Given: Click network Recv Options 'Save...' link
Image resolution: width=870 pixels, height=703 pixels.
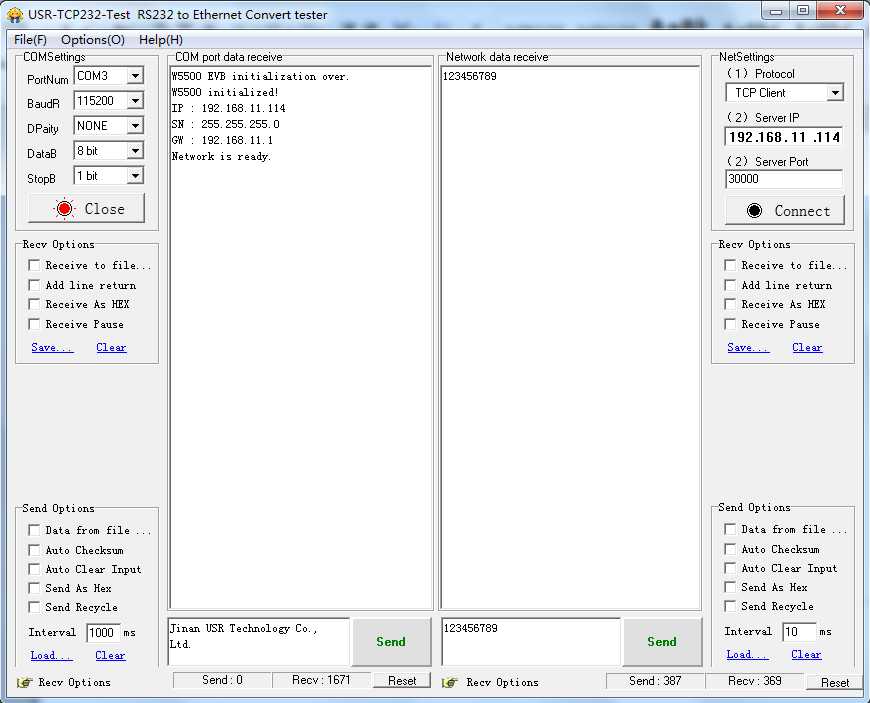Looking at the screenshot, I should point(748,347).
